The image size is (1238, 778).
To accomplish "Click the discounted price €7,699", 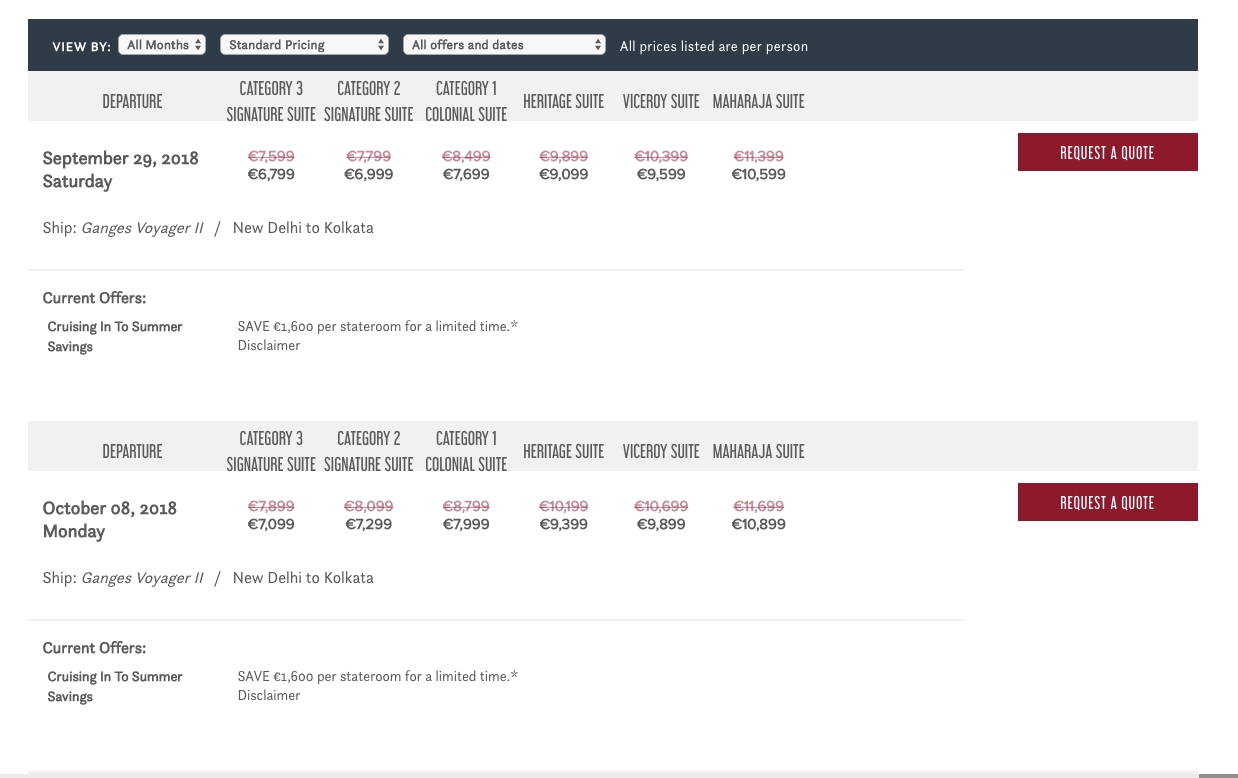I will tap(466, 174).
